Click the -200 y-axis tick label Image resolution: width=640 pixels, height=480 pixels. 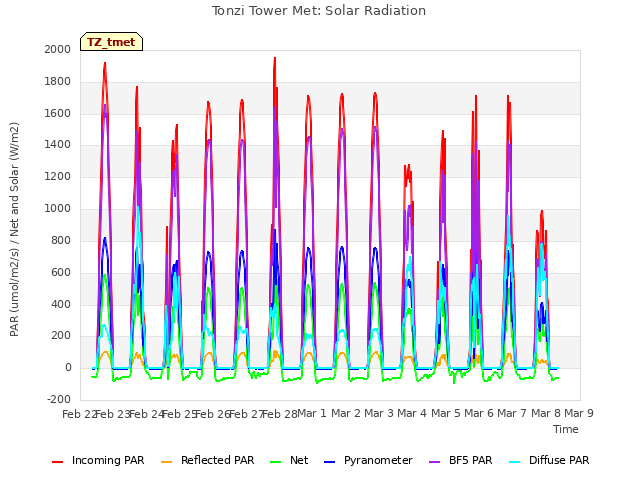[x=59, y=400]
